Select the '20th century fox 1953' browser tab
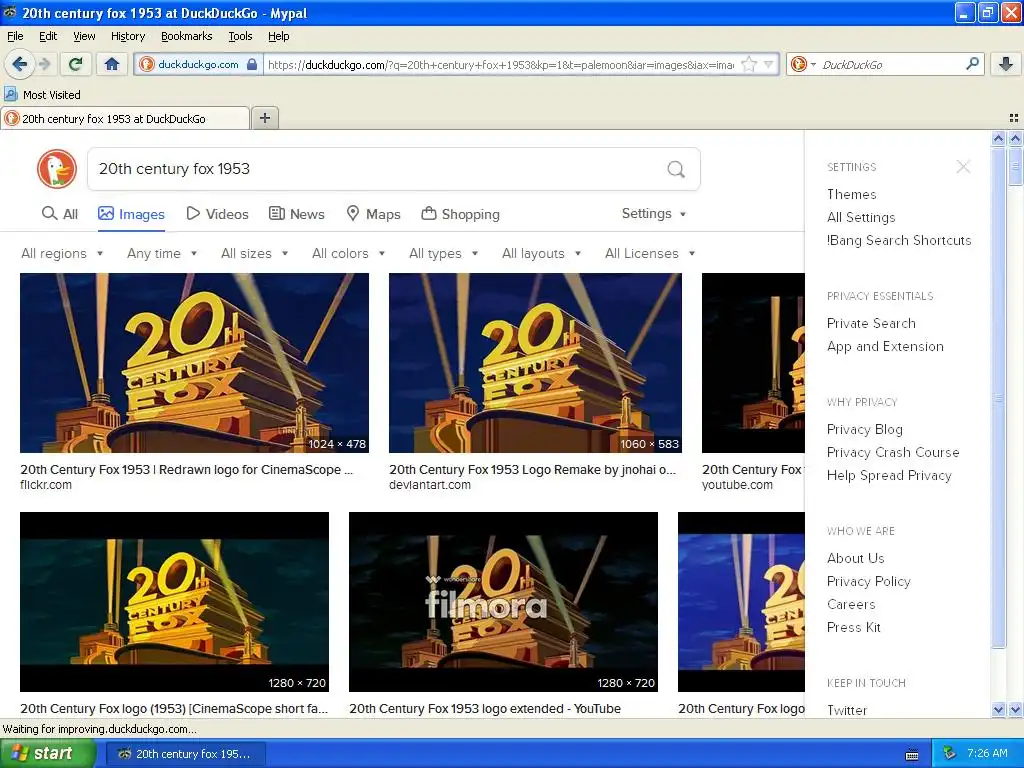 (125, 118)
